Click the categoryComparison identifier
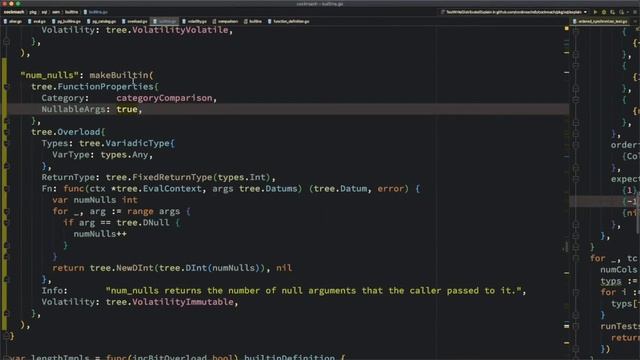 click(164, 98)
